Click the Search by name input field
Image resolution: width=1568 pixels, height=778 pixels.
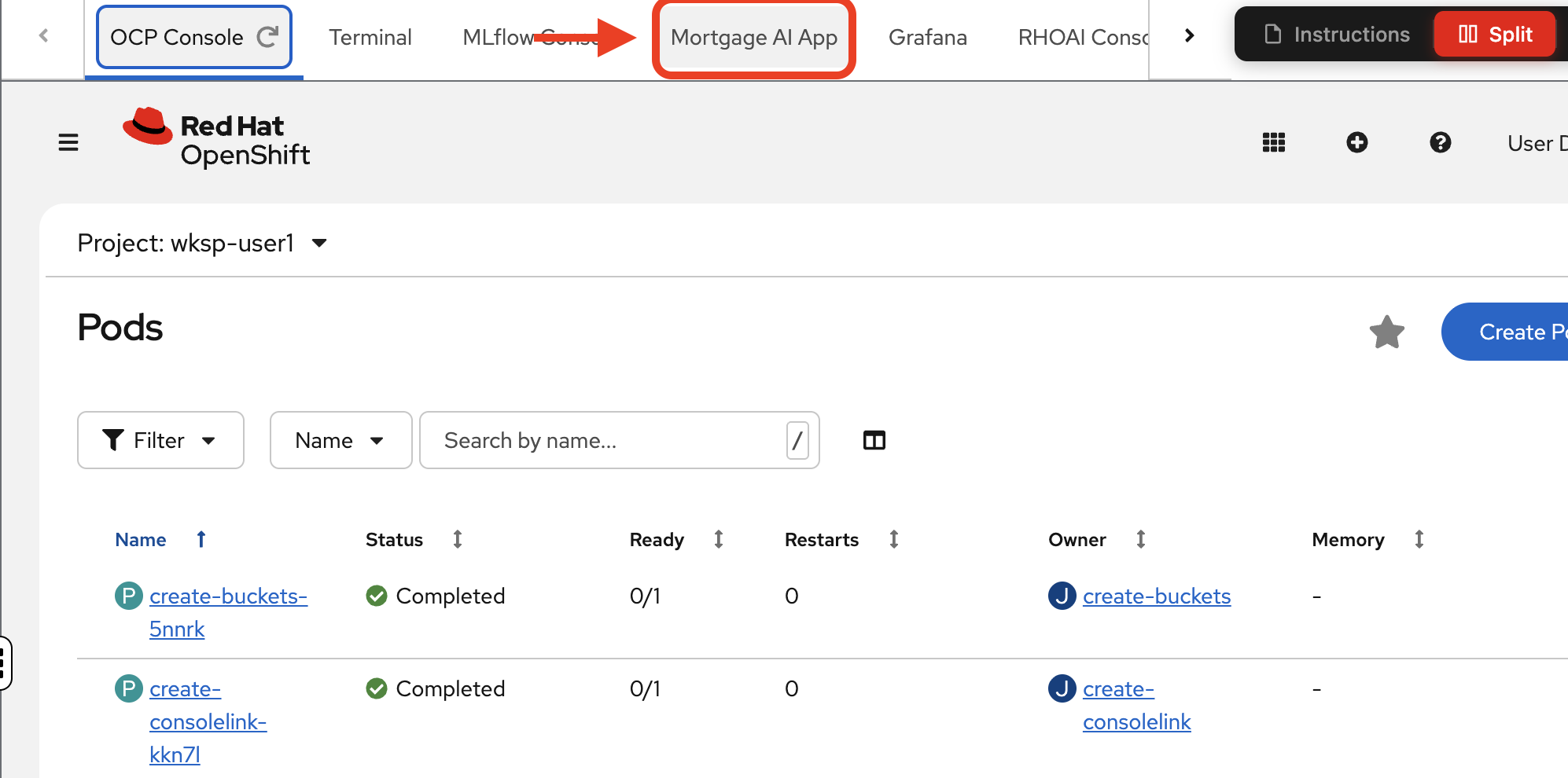(620, 440)
